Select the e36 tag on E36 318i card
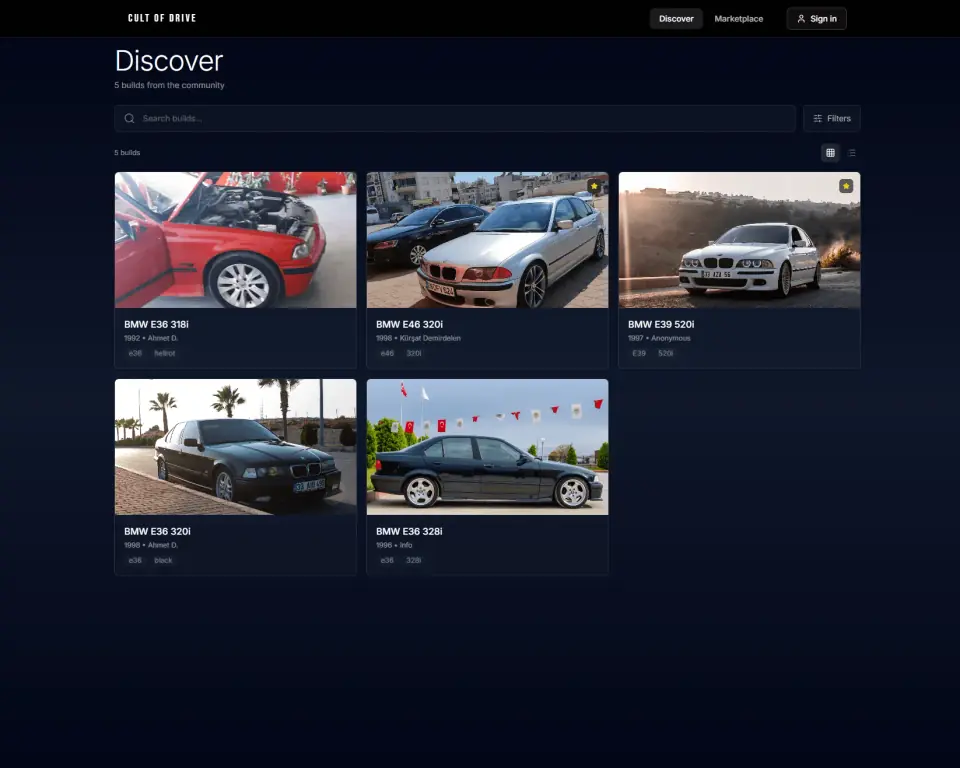Viewport: 960px width, 768px height. tap(135, 353)
